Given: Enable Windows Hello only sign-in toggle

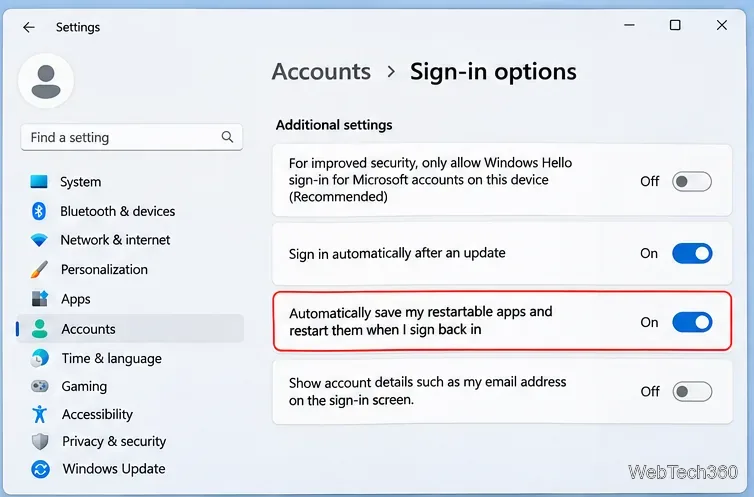Looking at the screenshot, I should [692, 182].
